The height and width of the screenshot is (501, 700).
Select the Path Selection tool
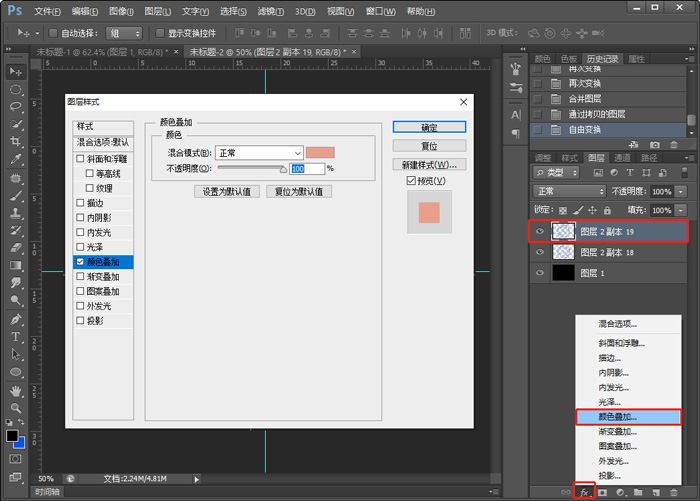(16, 354)
